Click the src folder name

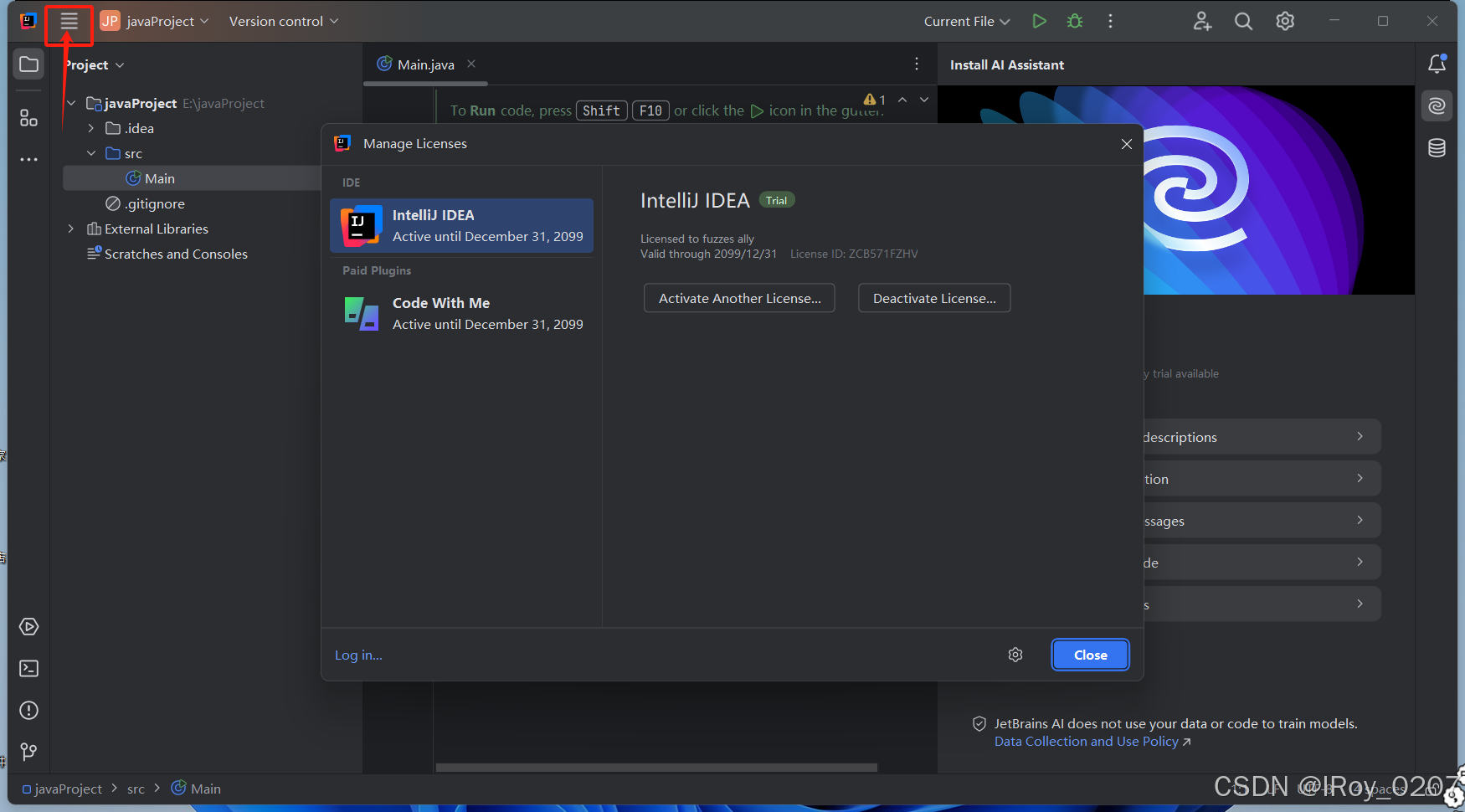click(134, 153)
